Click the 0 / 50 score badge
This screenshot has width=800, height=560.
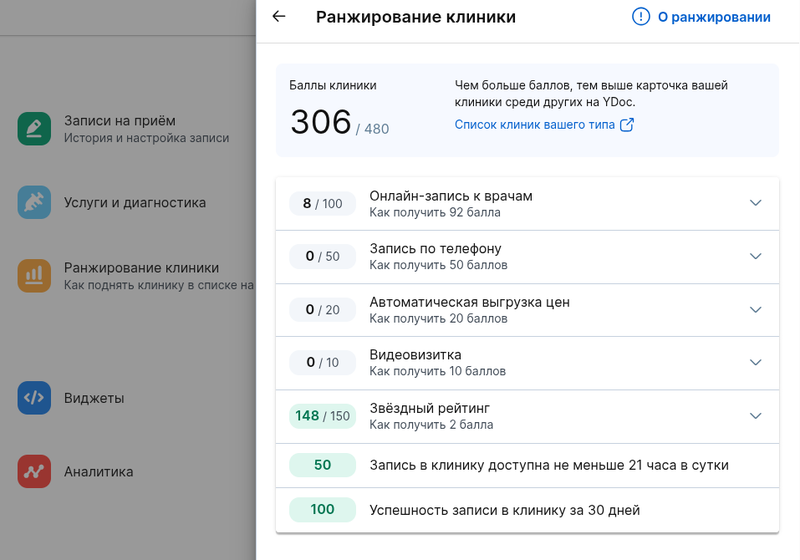322,256
